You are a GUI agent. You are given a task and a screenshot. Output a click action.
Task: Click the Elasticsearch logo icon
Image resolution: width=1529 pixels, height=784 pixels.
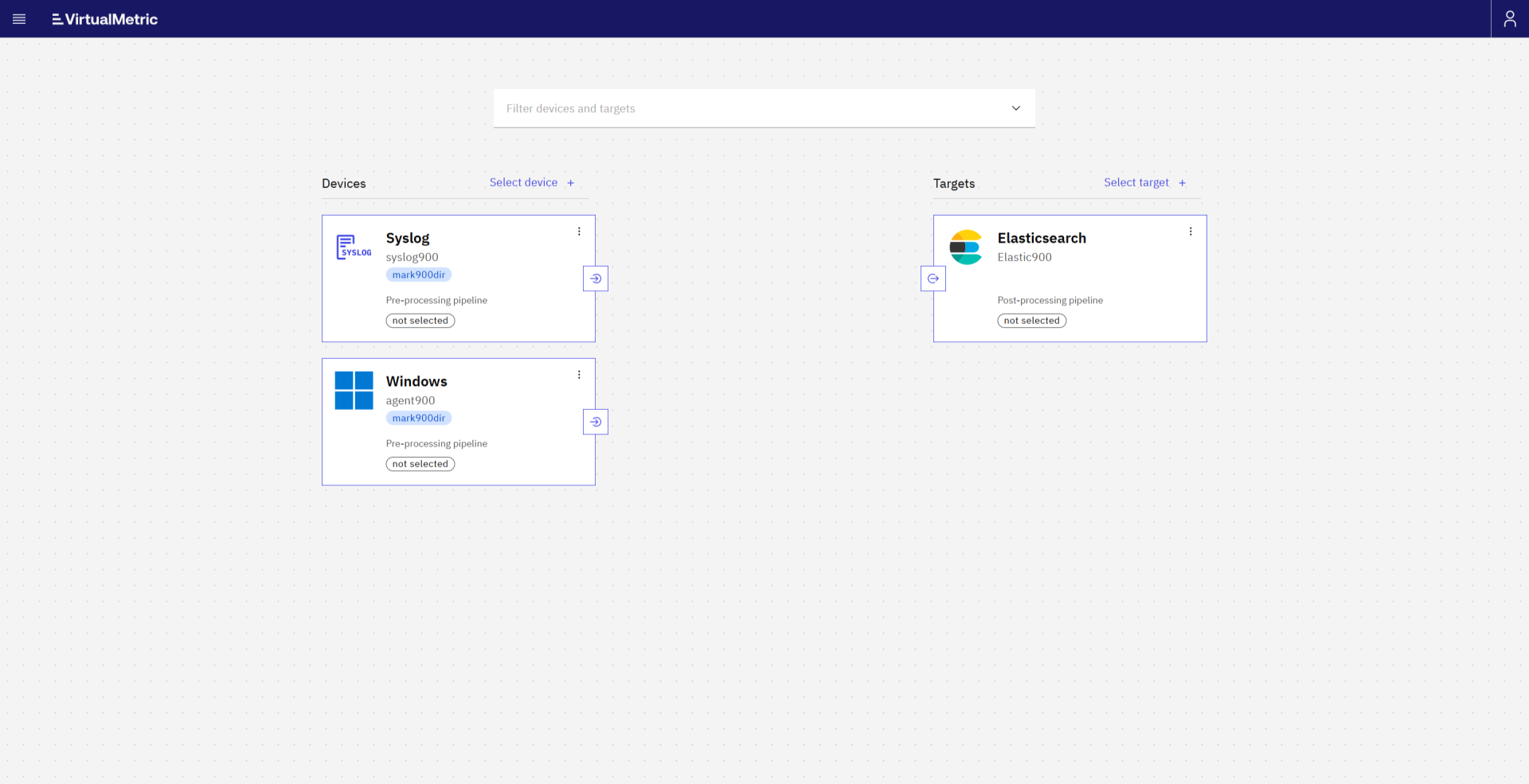click(x=966, y=247)
